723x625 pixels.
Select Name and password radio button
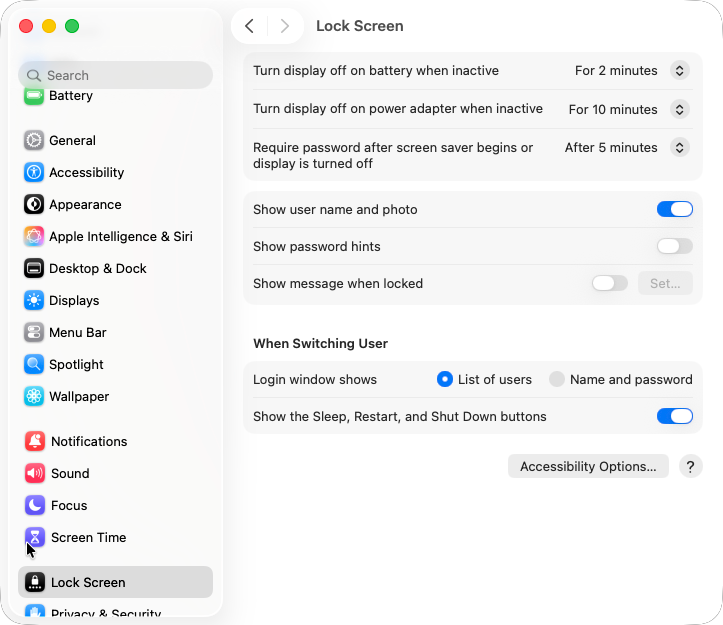tap(557, 379)
